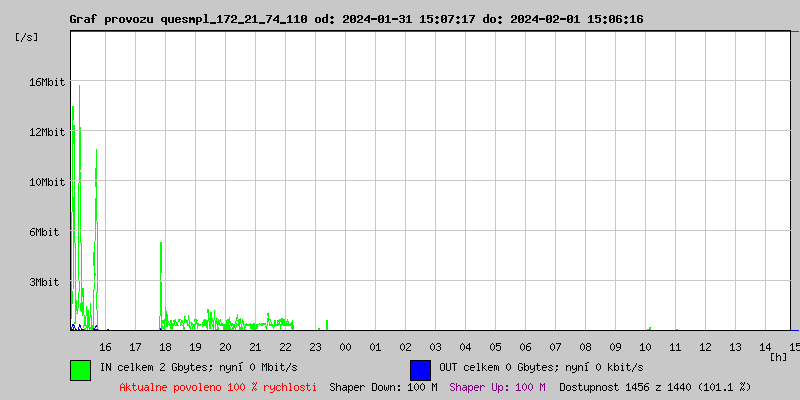Click the green IN legend swatch
Viewport: 800px width, 400px height.
81,370
